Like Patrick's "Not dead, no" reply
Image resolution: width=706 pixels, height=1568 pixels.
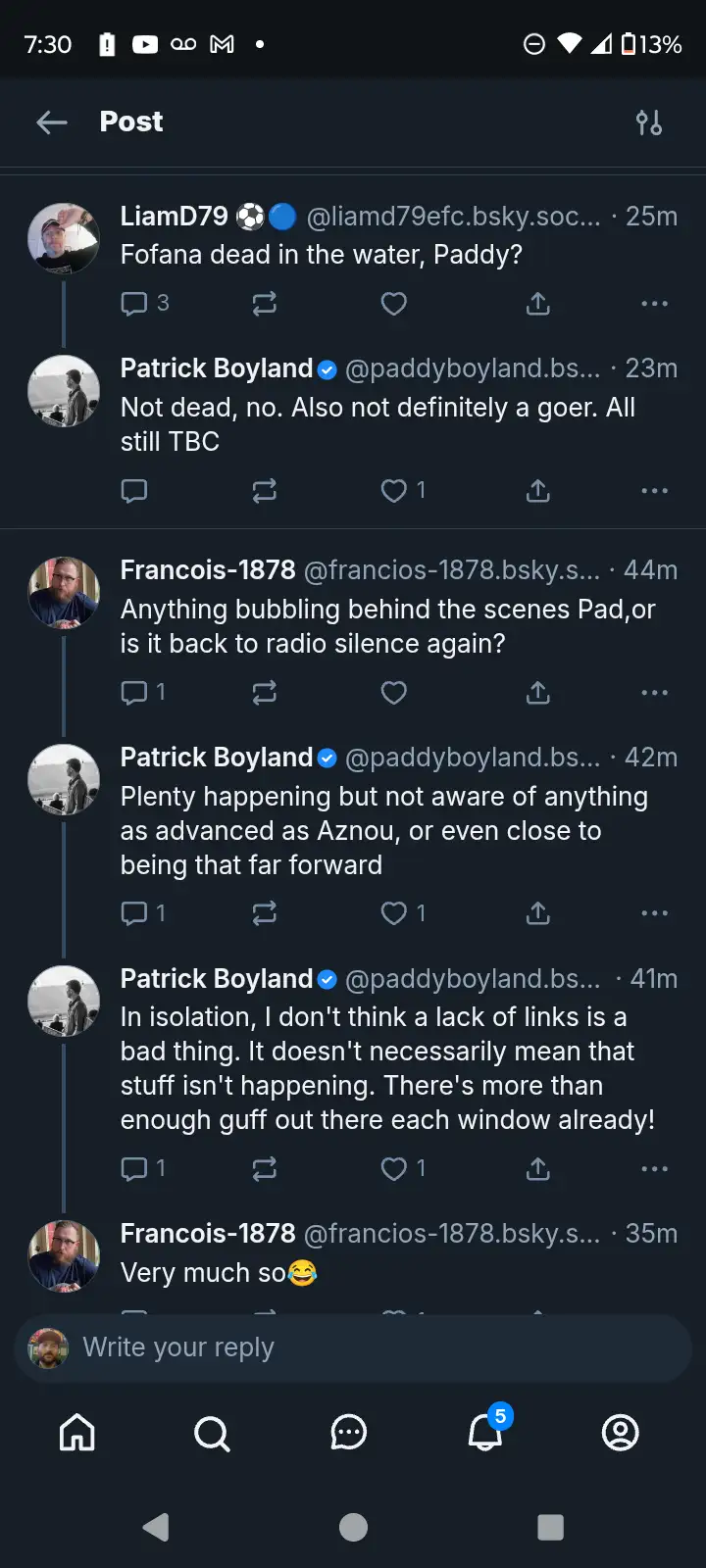click(x=394, y=490)
